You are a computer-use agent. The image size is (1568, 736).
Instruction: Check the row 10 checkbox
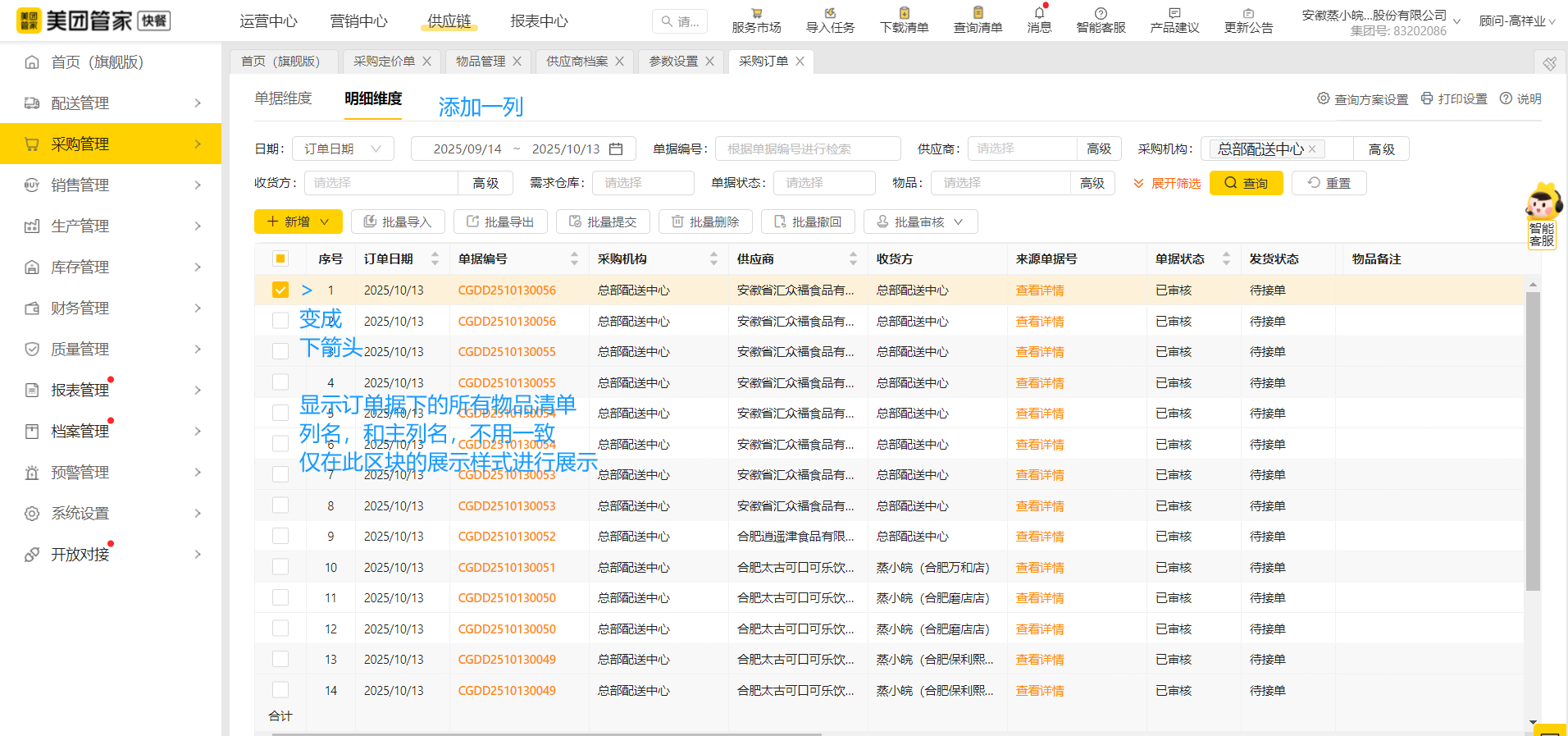click(x=280, y=567)
